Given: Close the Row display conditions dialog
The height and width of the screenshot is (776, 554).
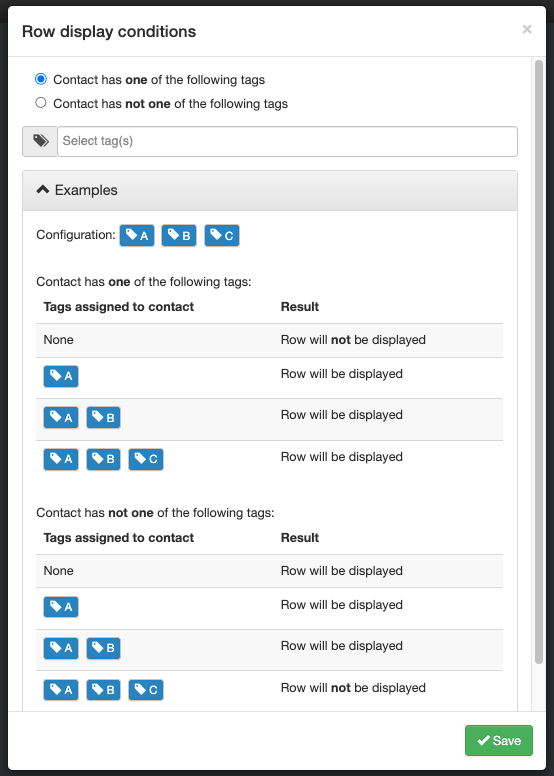Looking at the screenshot, I should click(x=527, y=29).
